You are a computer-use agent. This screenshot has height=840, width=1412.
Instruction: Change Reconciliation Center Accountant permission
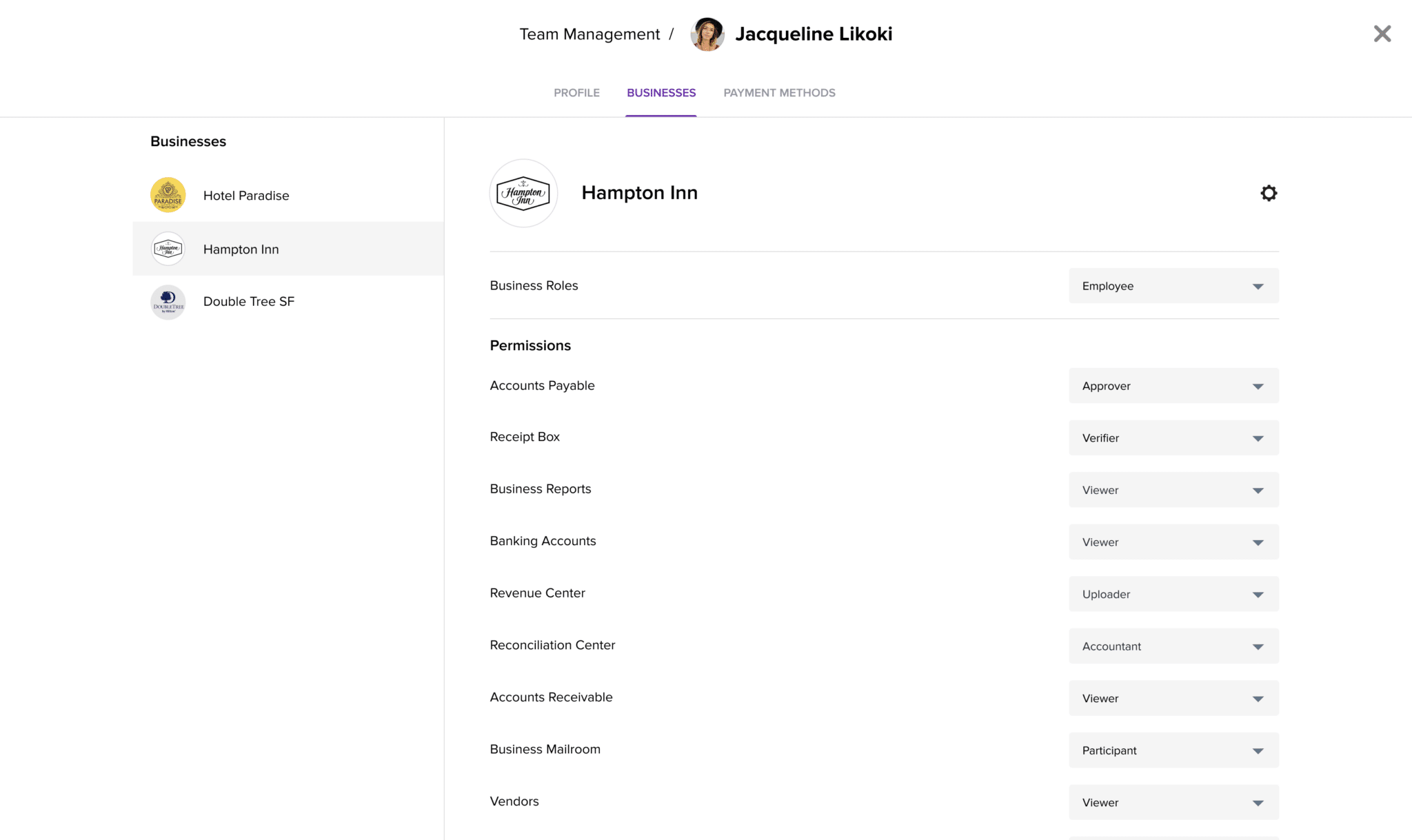(1173, 646)
